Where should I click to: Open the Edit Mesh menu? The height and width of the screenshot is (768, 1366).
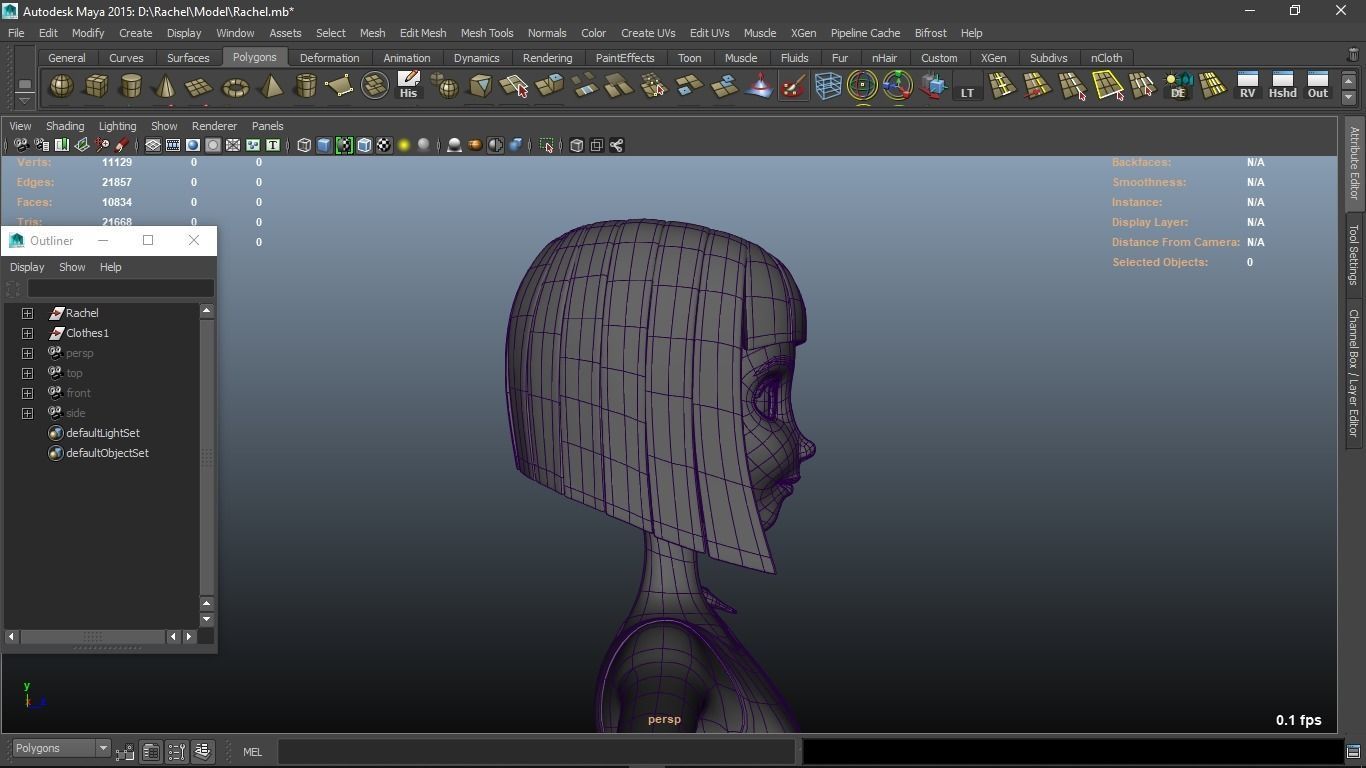point(423,33)
